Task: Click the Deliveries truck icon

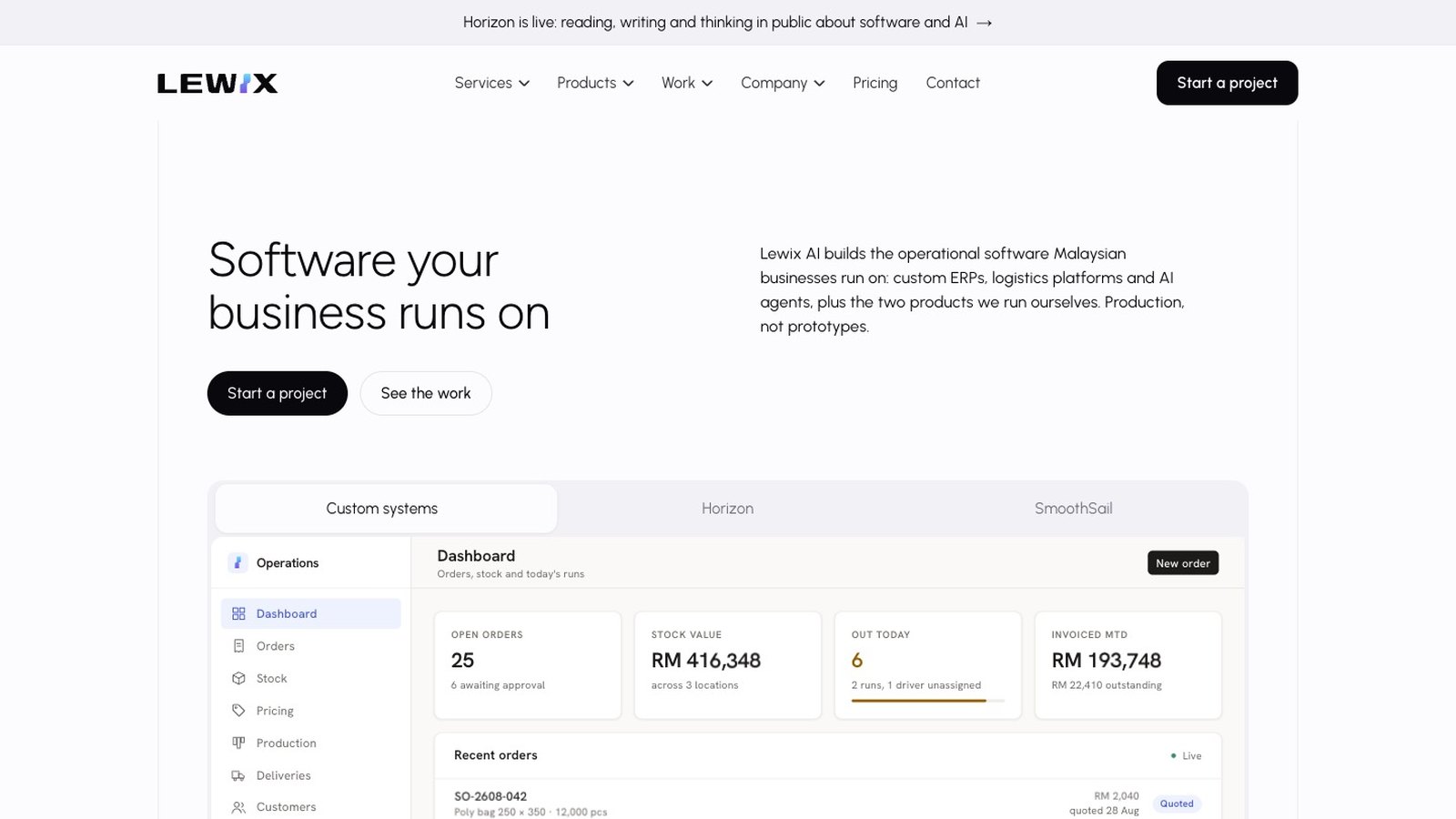Action: pyautogui.click(x=238, y=775)
